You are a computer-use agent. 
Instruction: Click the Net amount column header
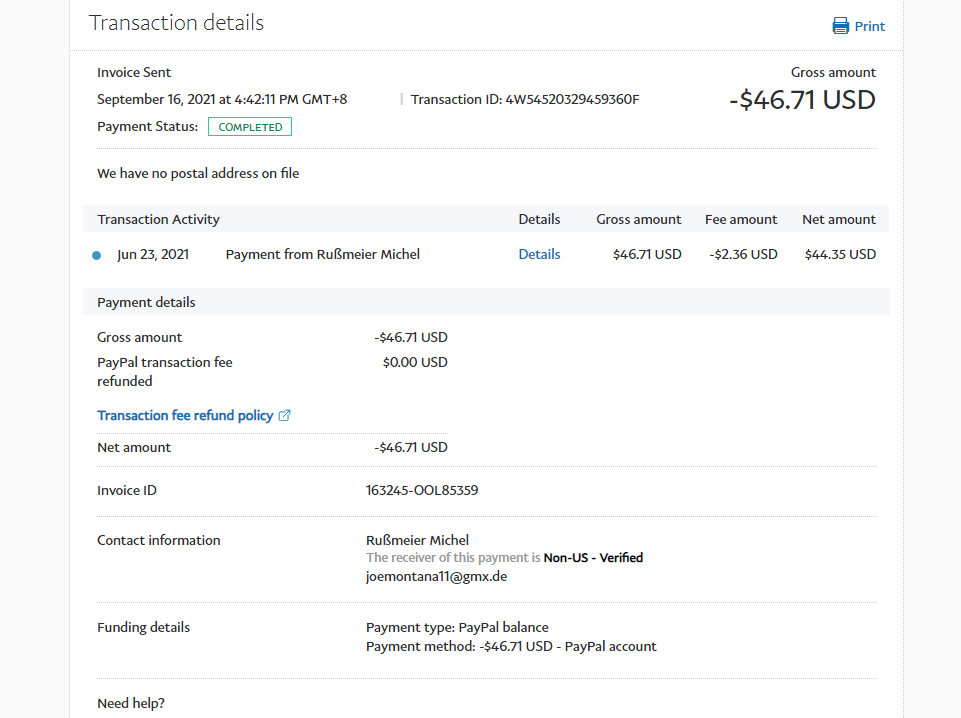click(838, 219)
